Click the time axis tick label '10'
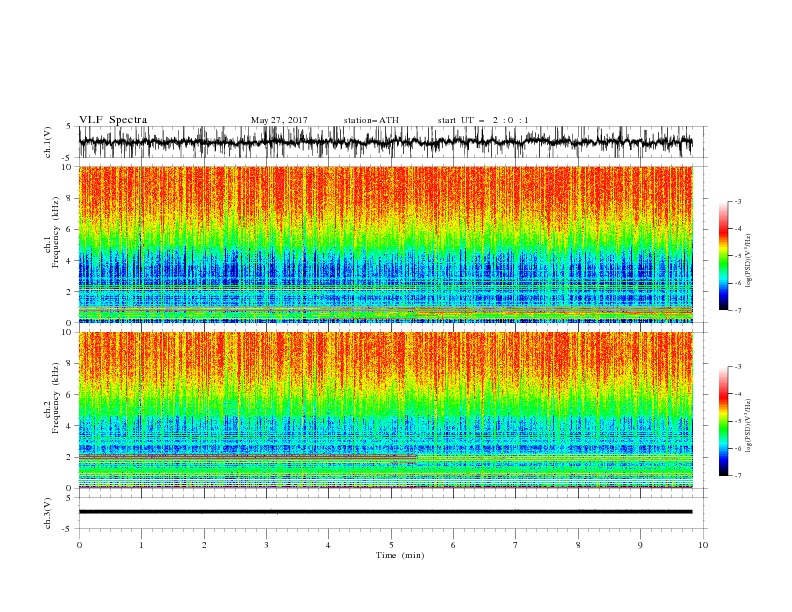 pos(703,545)
